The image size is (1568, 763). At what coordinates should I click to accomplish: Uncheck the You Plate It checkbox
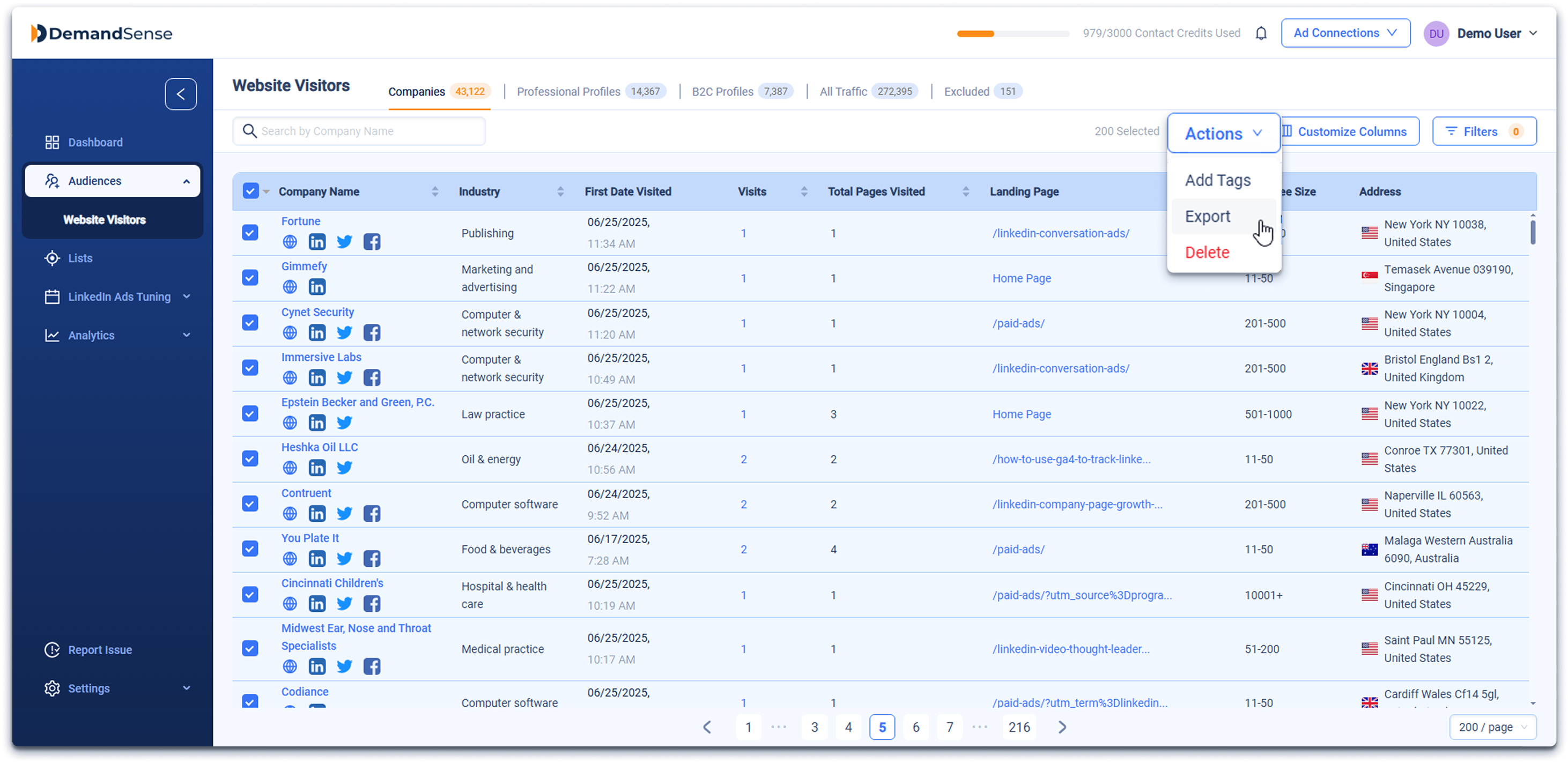249,548
